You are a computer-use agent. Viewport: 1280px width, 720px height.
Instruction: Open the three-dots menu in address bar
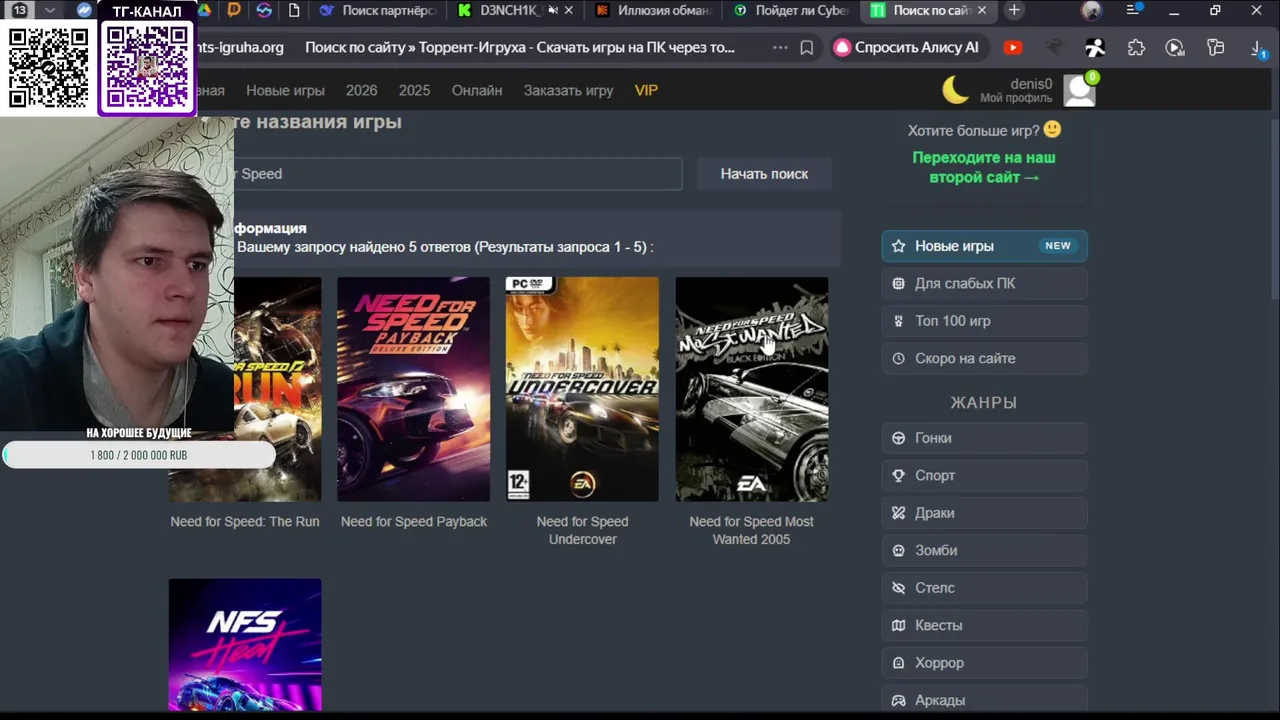pyautogui.click(x=780, y=48)
